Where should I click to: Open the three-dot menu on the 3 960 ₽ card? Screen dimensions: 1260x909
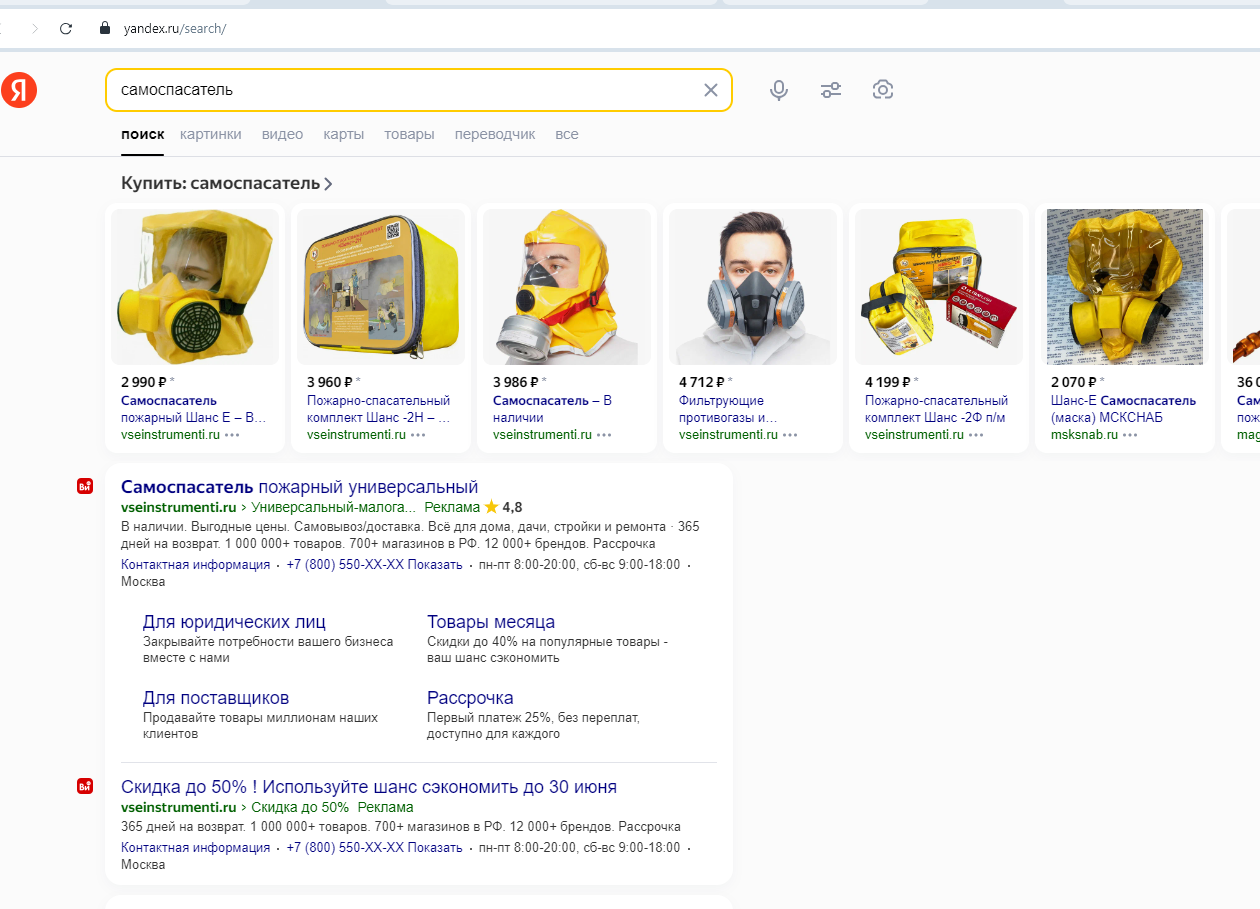[418, 435]
